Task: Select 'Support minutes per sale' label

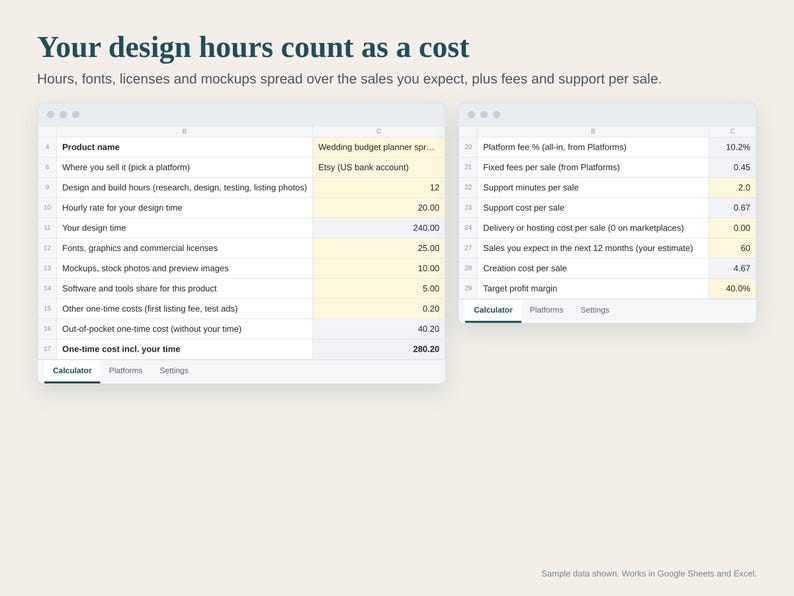Action: tap(593, 187)
